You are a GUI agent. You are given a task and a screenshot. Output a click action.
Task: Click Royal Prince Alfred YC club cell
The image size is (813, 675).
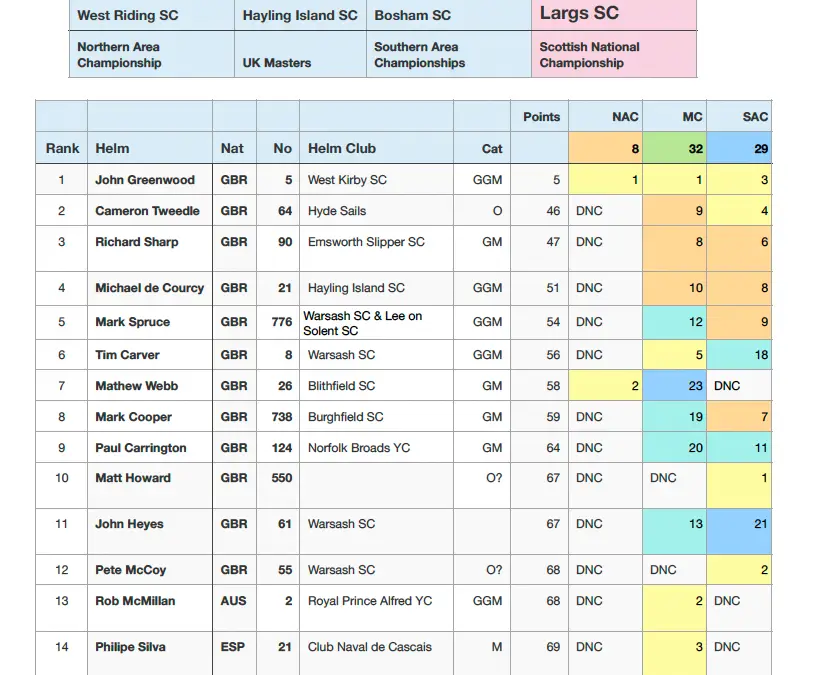click(x=376, y=608)
